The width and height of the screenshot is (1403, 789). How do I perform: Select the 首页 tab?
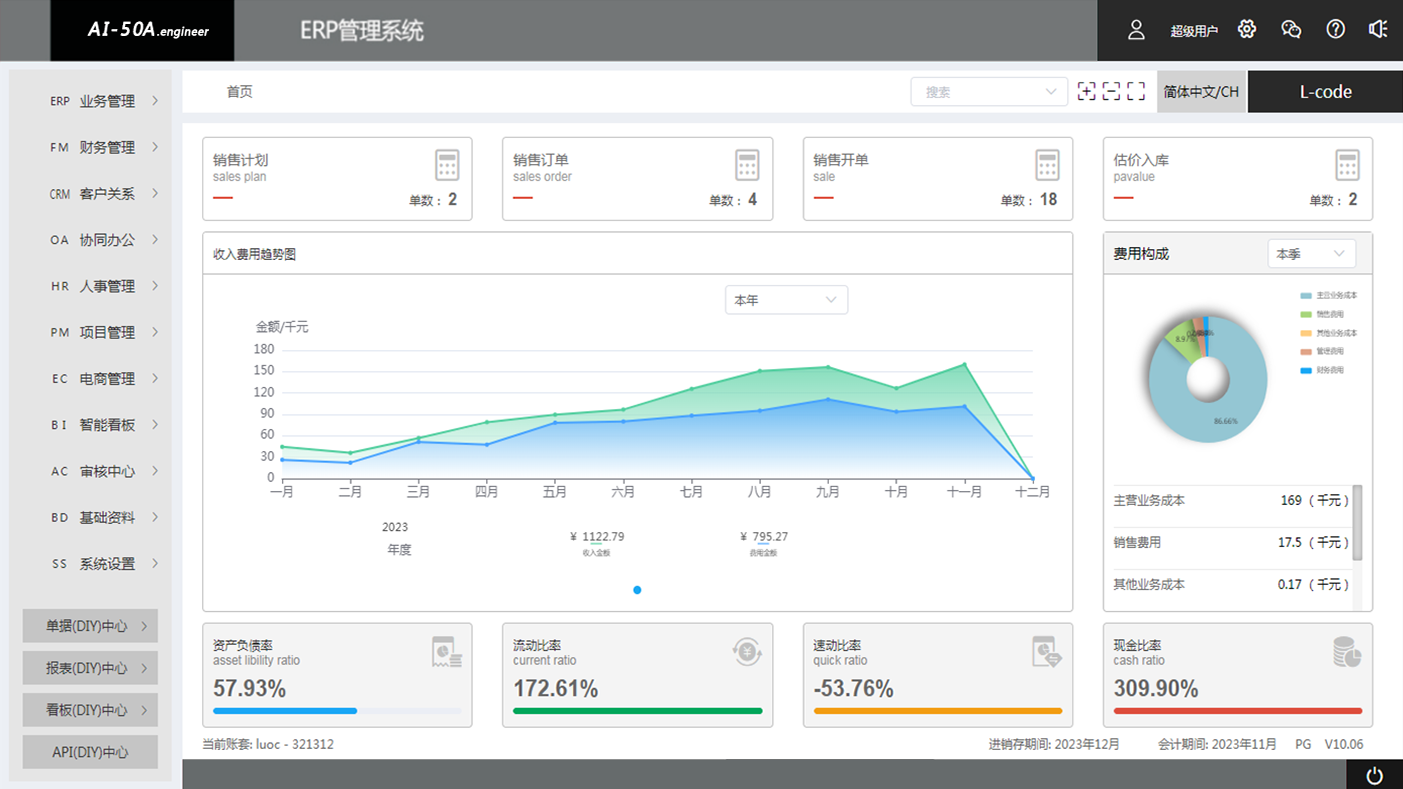pyautogui.click(x=239, y=92)
